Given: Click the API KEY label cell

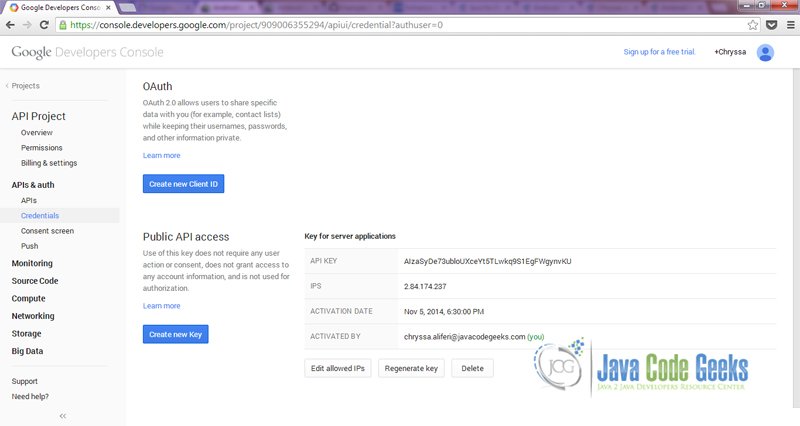Looking at the screenshot, I should [351, 261].
